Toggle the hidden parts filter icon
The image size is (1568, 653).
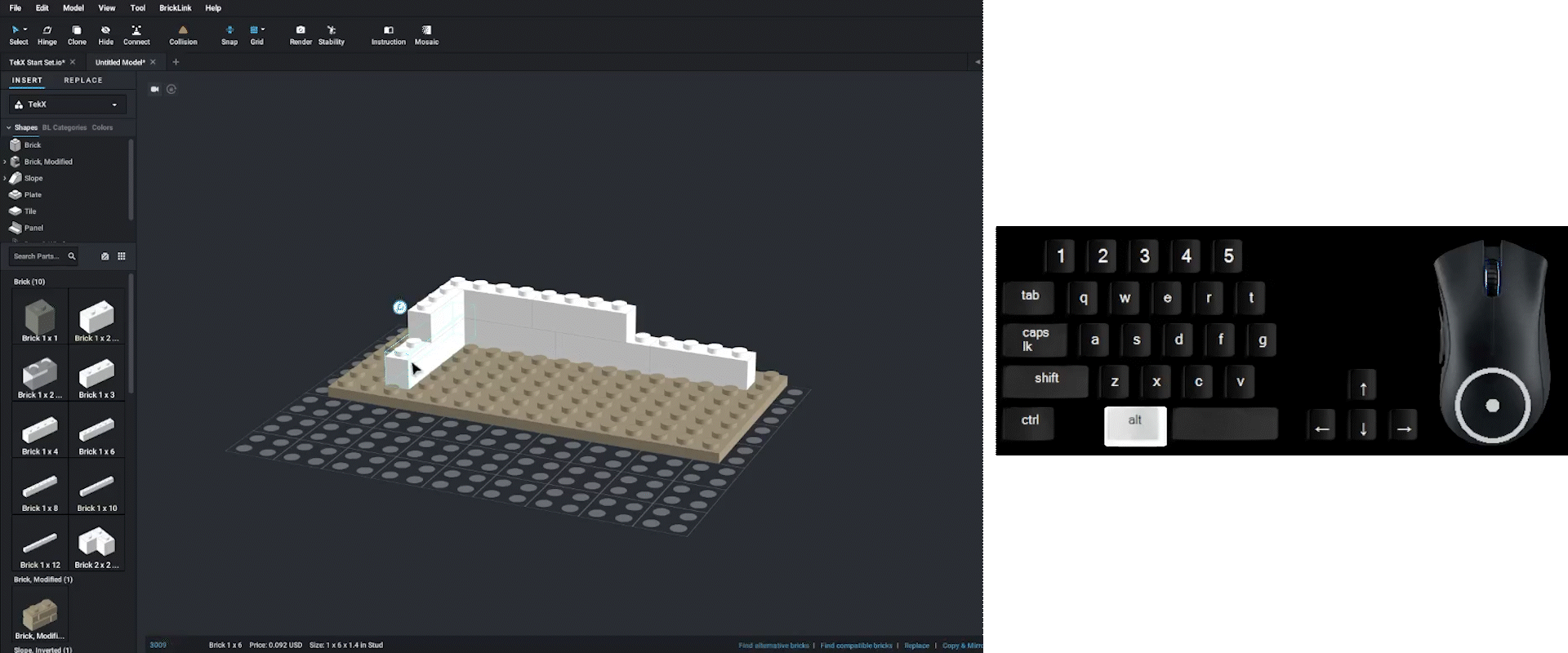[x=105, y=256]
